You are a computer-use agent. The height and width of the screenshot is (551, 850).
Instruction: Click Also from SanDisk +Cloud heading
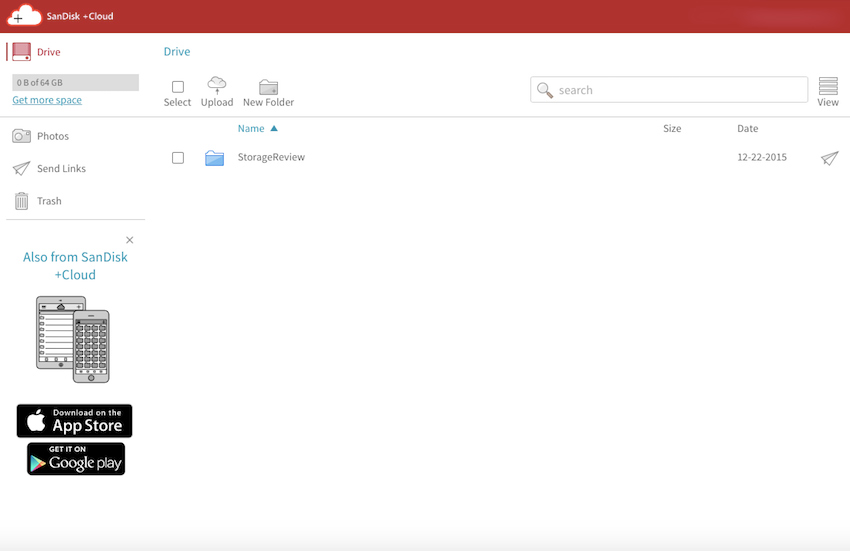click(x=75, y=266)
